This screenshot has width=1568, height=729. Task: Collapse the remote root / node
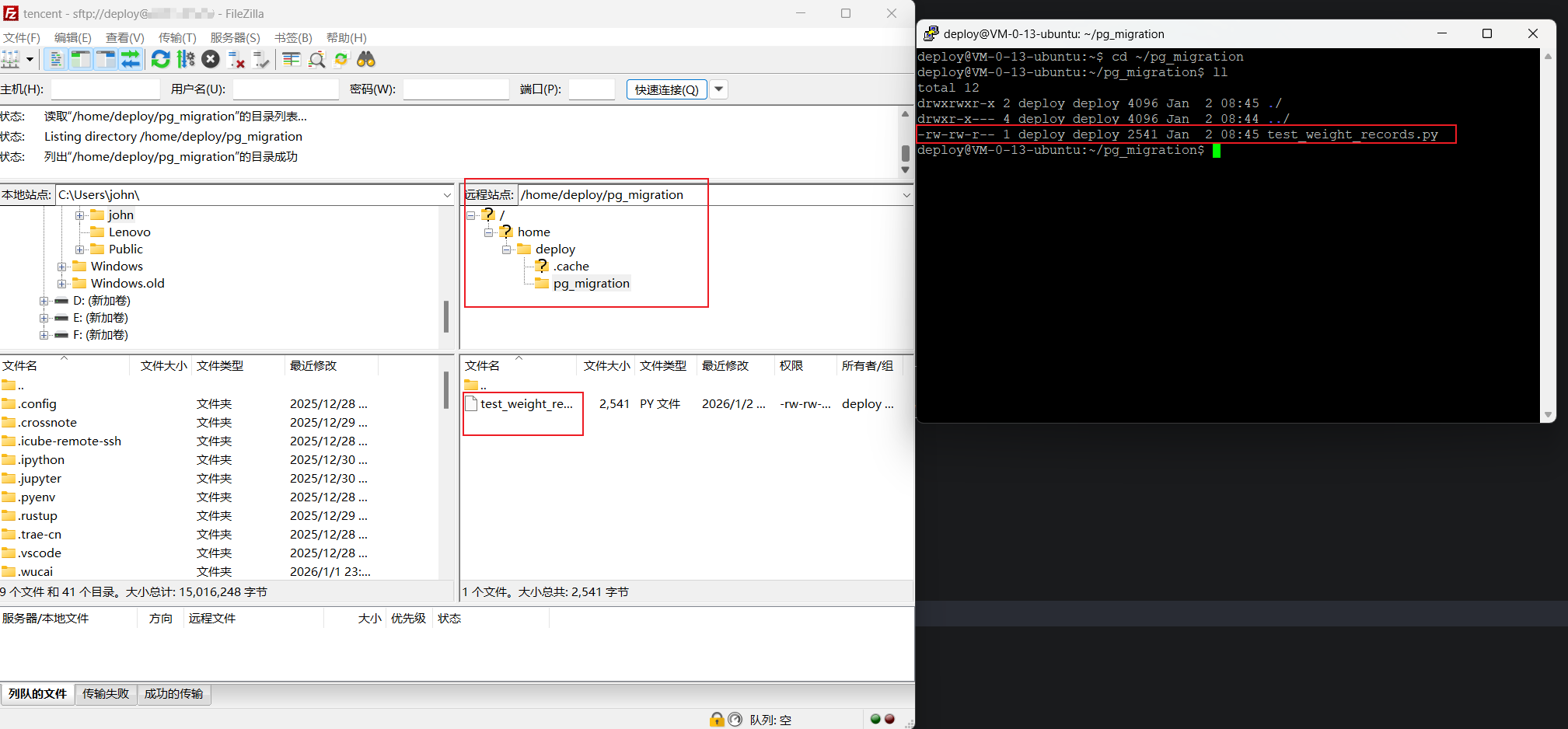tap(471, 215)
